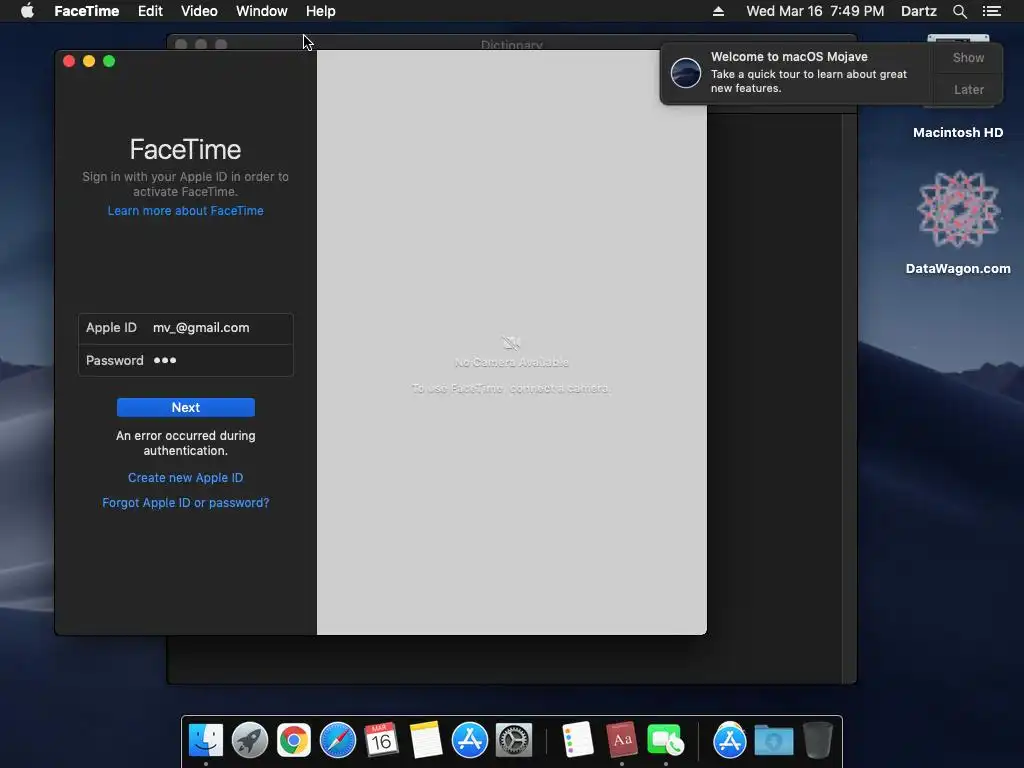This screenshot has height=768, width=1024.
Task: Open the Notification Center list icon
Action: (991, 11)
